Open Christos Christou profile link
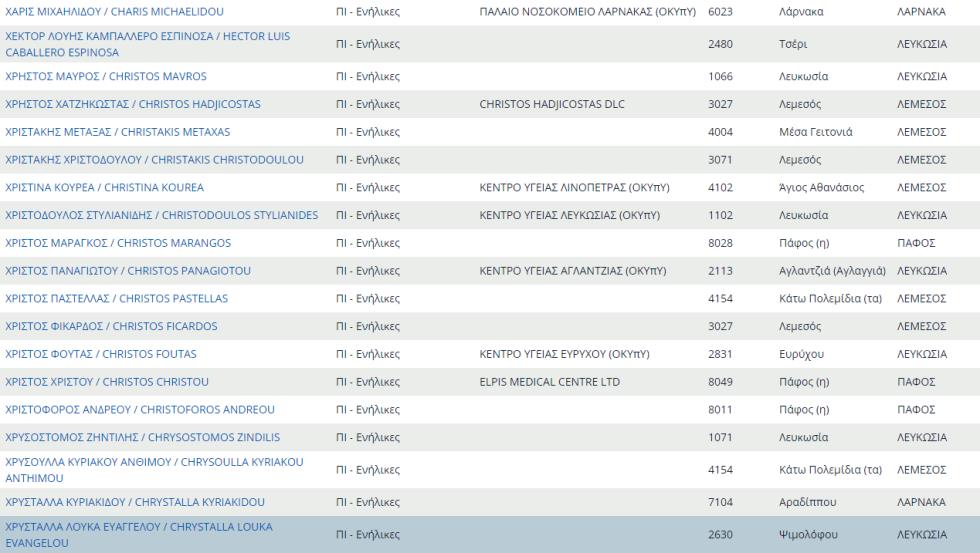The height and width of the screenshot is (553, 980). [x=107, y=382]
